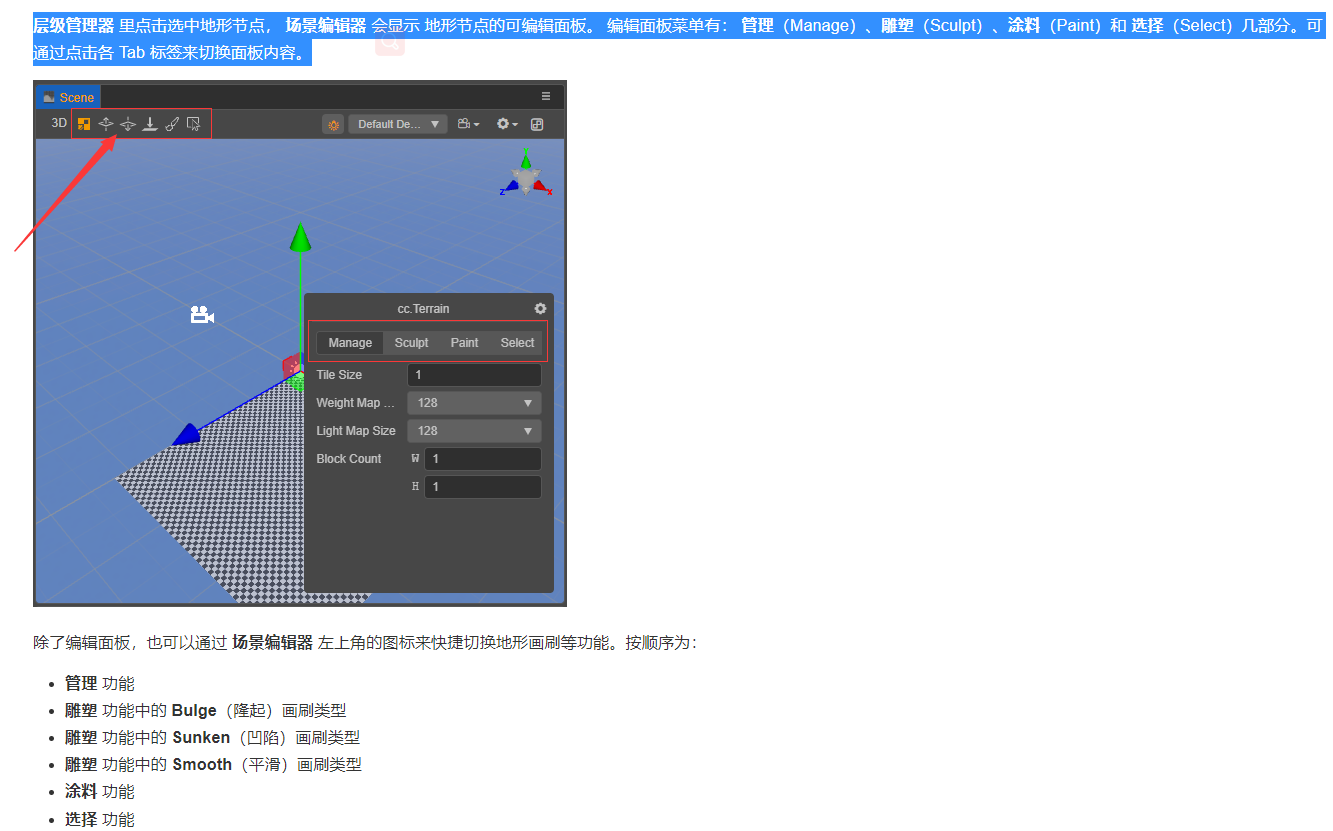Open the scene camera options dropdown

point(468,124)
